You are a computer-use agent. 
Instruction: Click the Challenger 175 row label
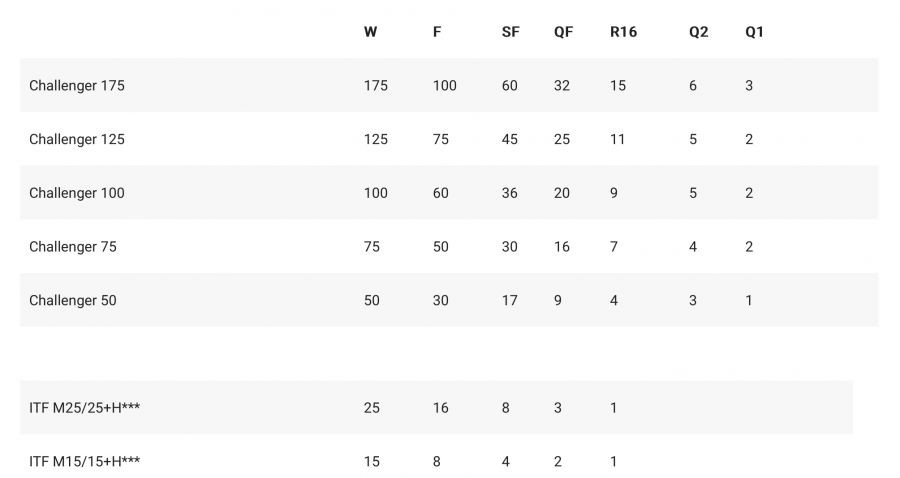click(77, 86)
